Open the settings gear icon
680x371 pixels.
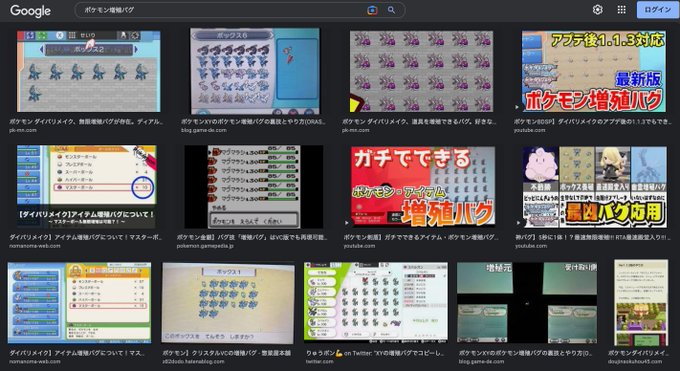click(x=598, y=10)
